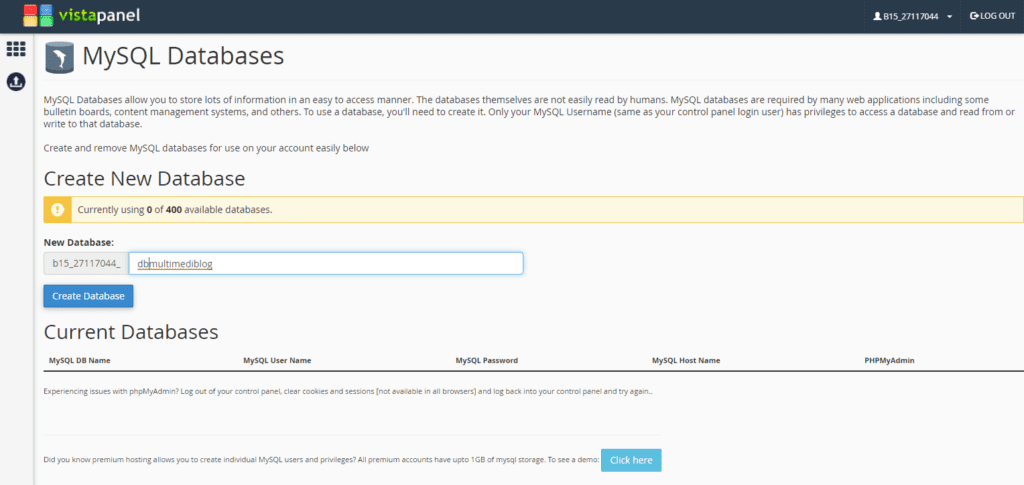The height and width of the screenshot is (485, 1024).
Task: Click the VistaPanel logo
Action: tap(82, 16)
